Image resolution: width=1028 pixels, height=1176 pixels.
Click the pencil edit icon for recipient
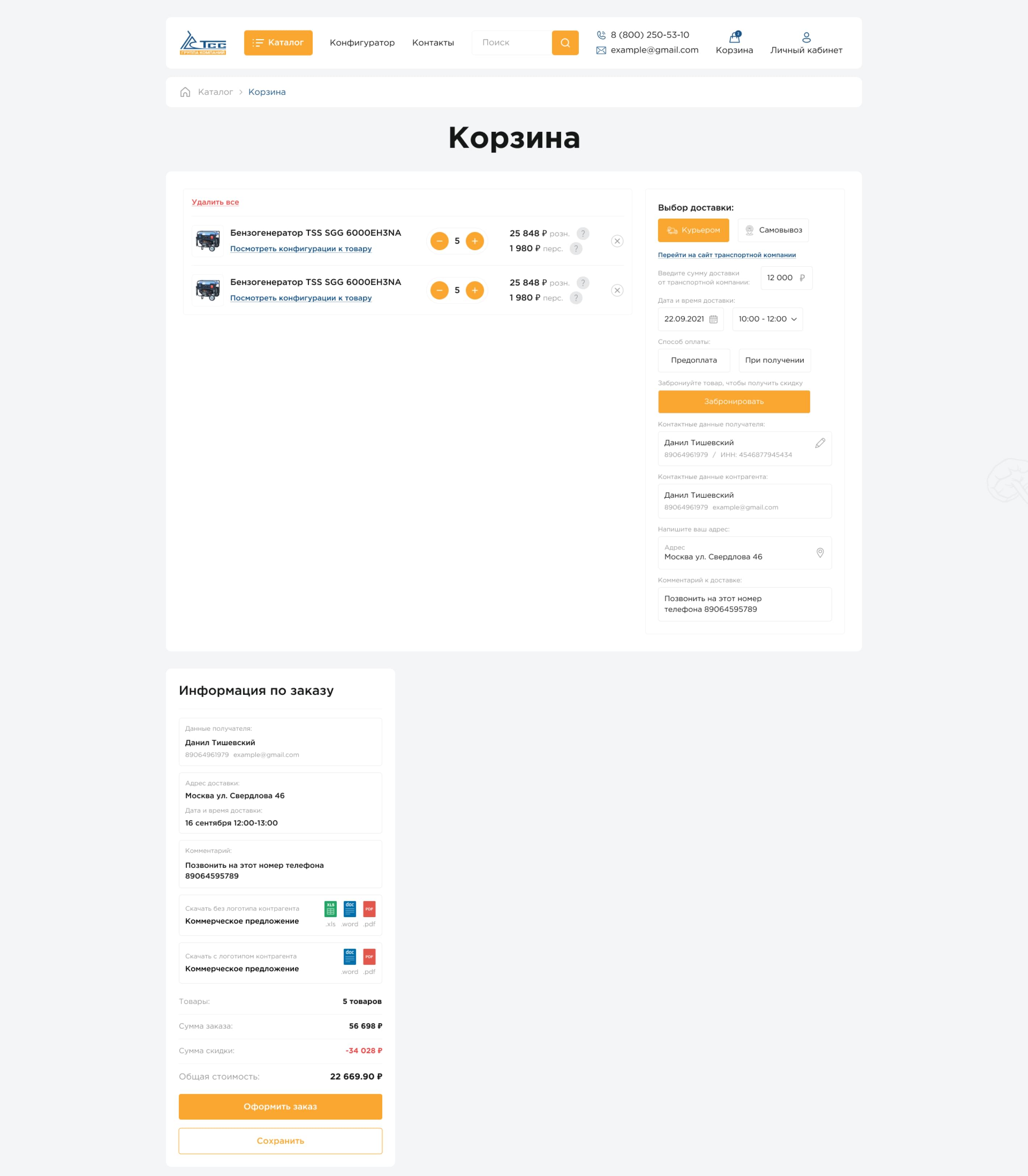820,443
